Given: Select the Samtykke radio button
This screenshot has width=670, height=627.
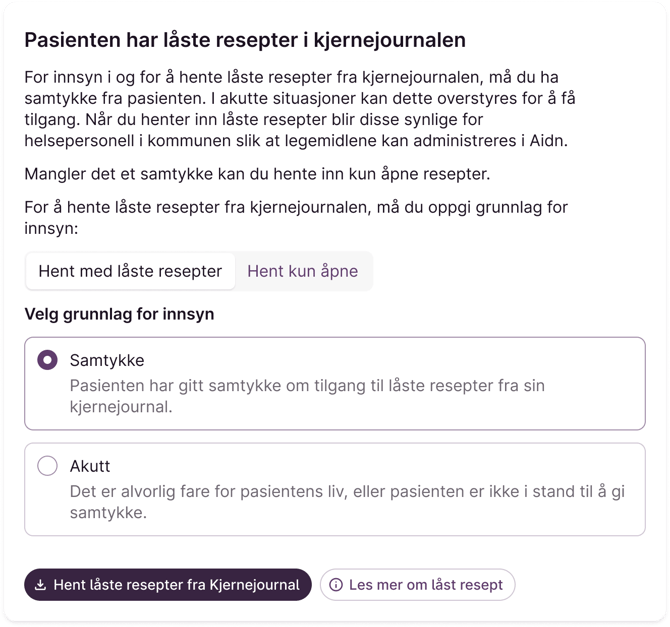Looking at the screenshot, I should 47,360.
